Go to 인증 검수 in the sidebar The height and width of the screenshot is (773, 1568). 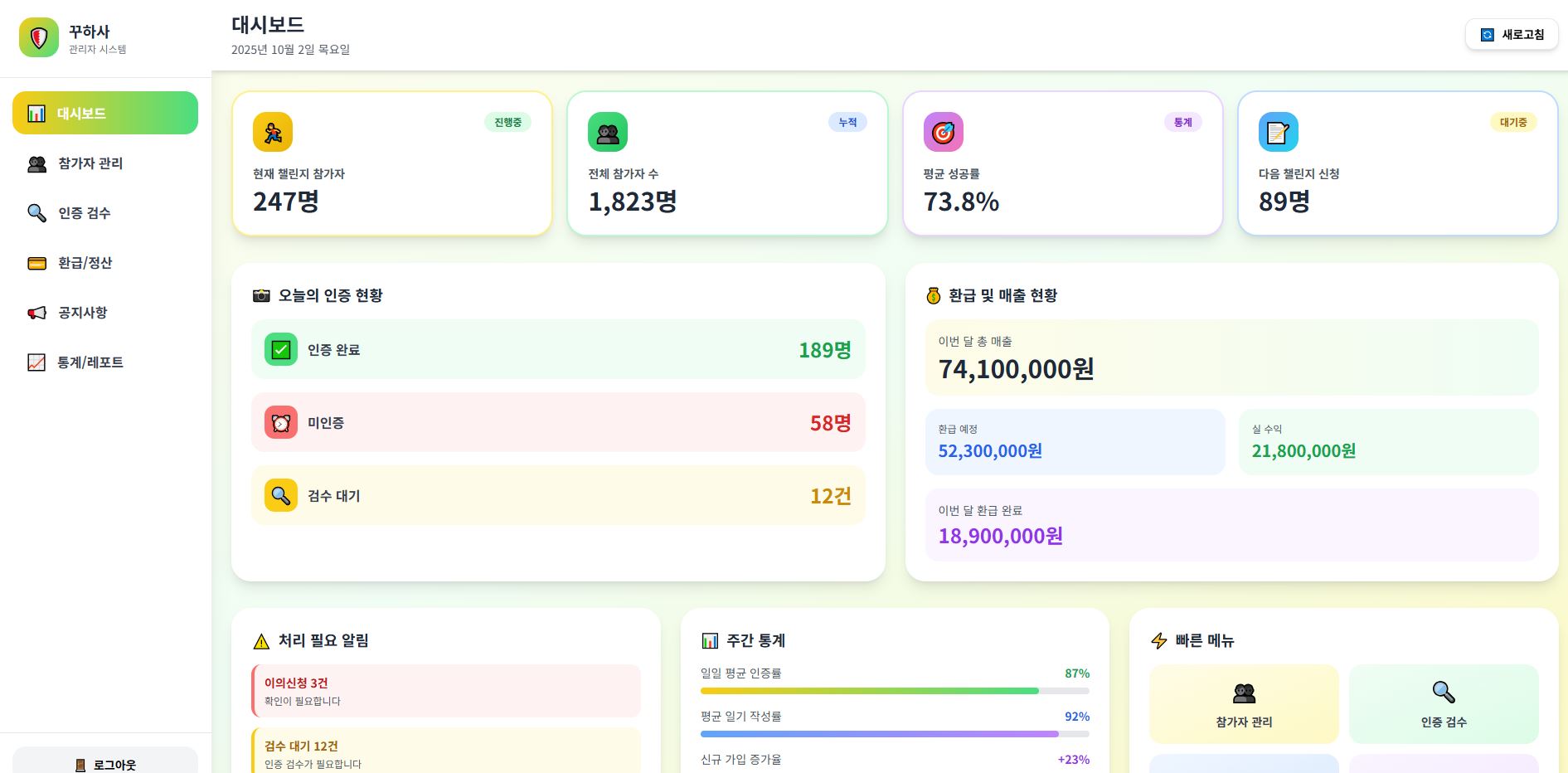tap(105, 213)
